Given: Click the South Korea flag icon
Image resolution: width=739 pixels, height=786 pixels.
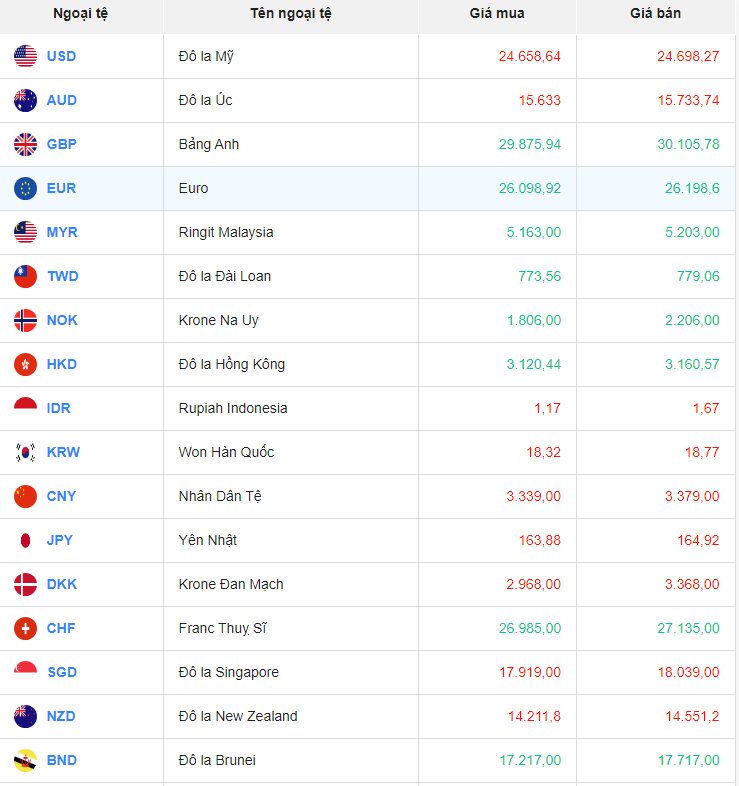Looking at the screenshot, I should (x=25, y=452).
